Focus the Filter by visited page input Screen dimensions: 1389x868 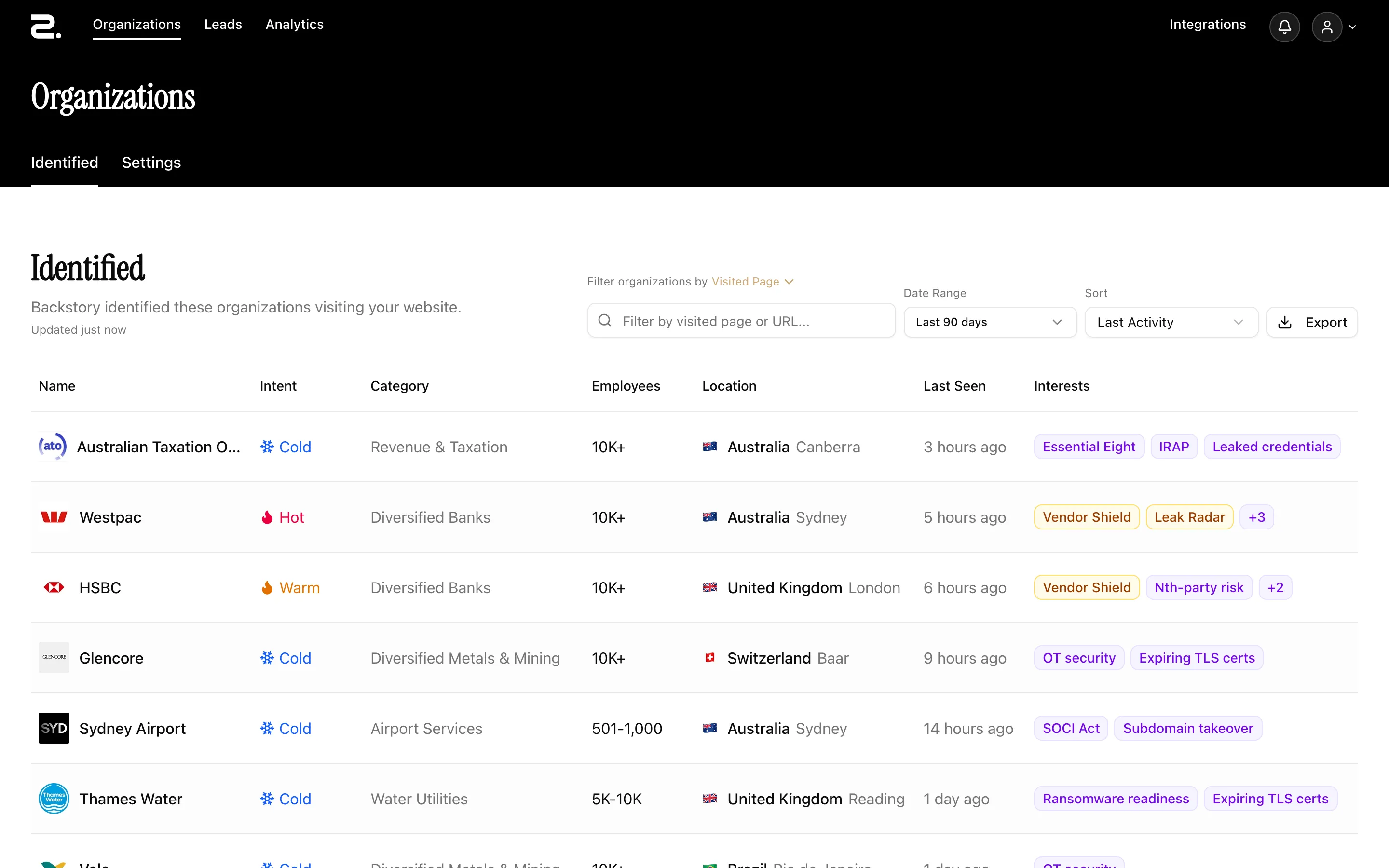pyautogui.click(x=741, y=320)
